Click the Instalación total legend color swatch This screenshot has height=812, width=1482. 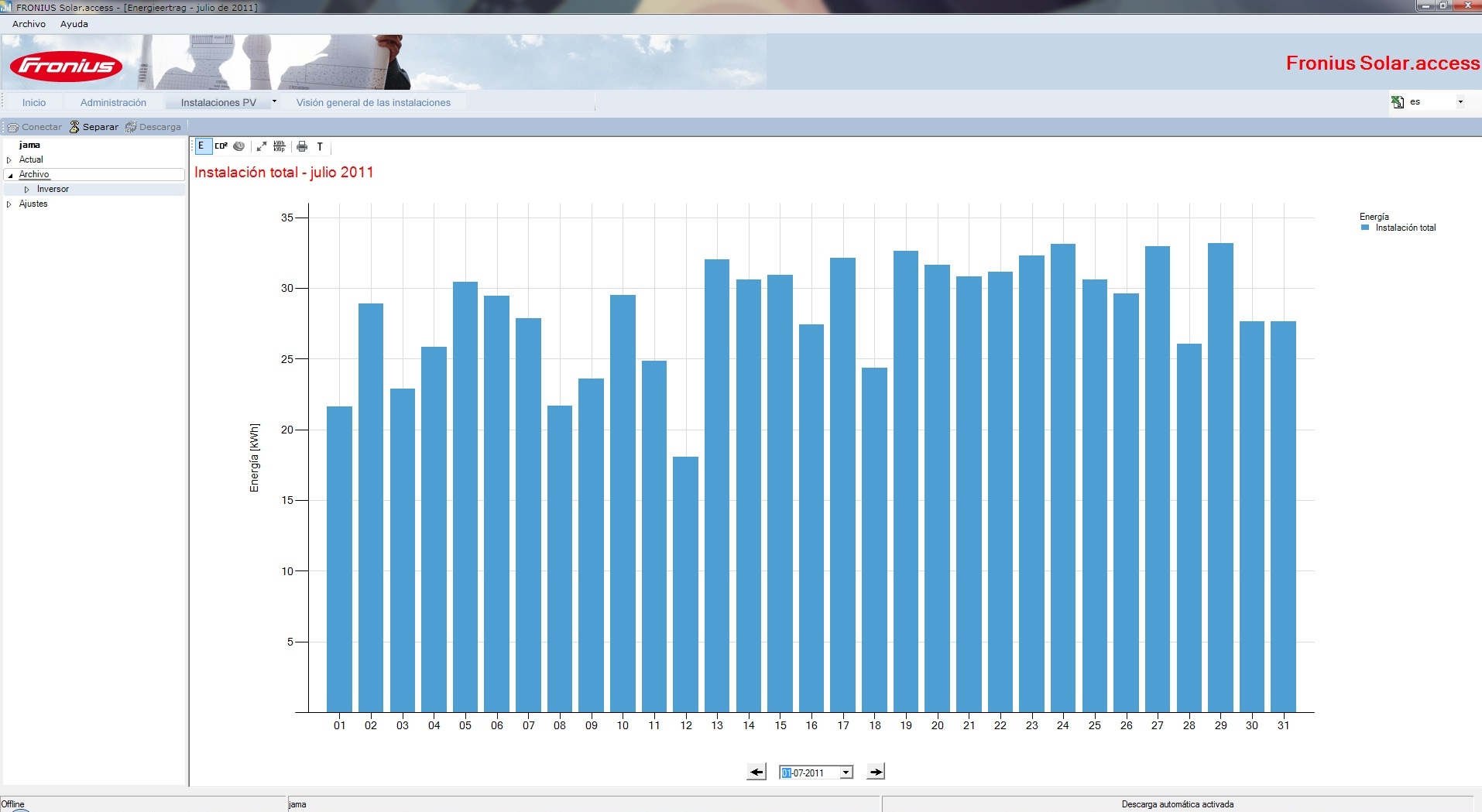point(1365,228)
